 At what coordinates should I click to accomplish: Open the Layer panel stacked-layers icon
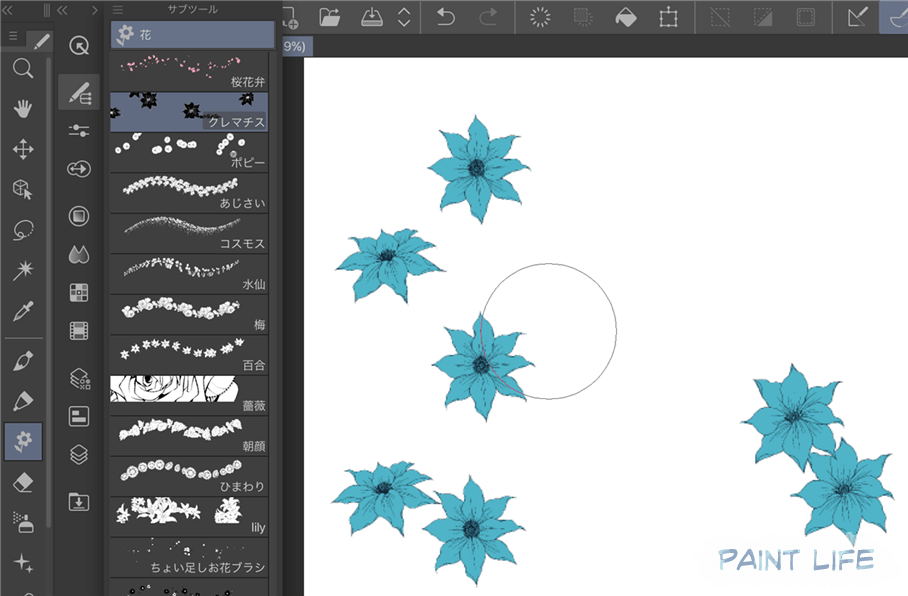(x=79, y=454)
